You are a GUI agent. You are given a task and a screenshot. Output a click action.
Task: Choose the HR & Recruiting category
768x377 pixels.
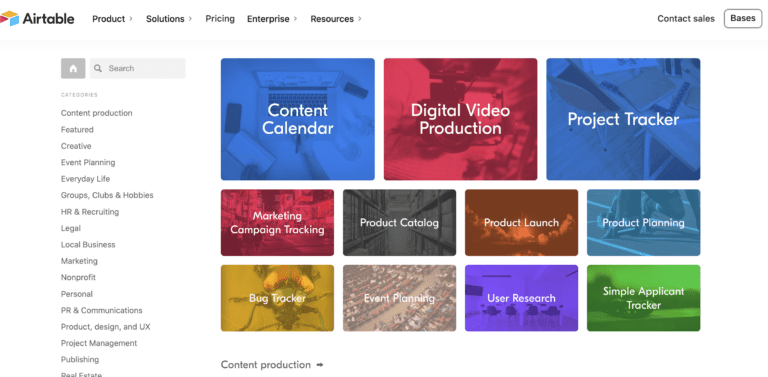point(90,212)
